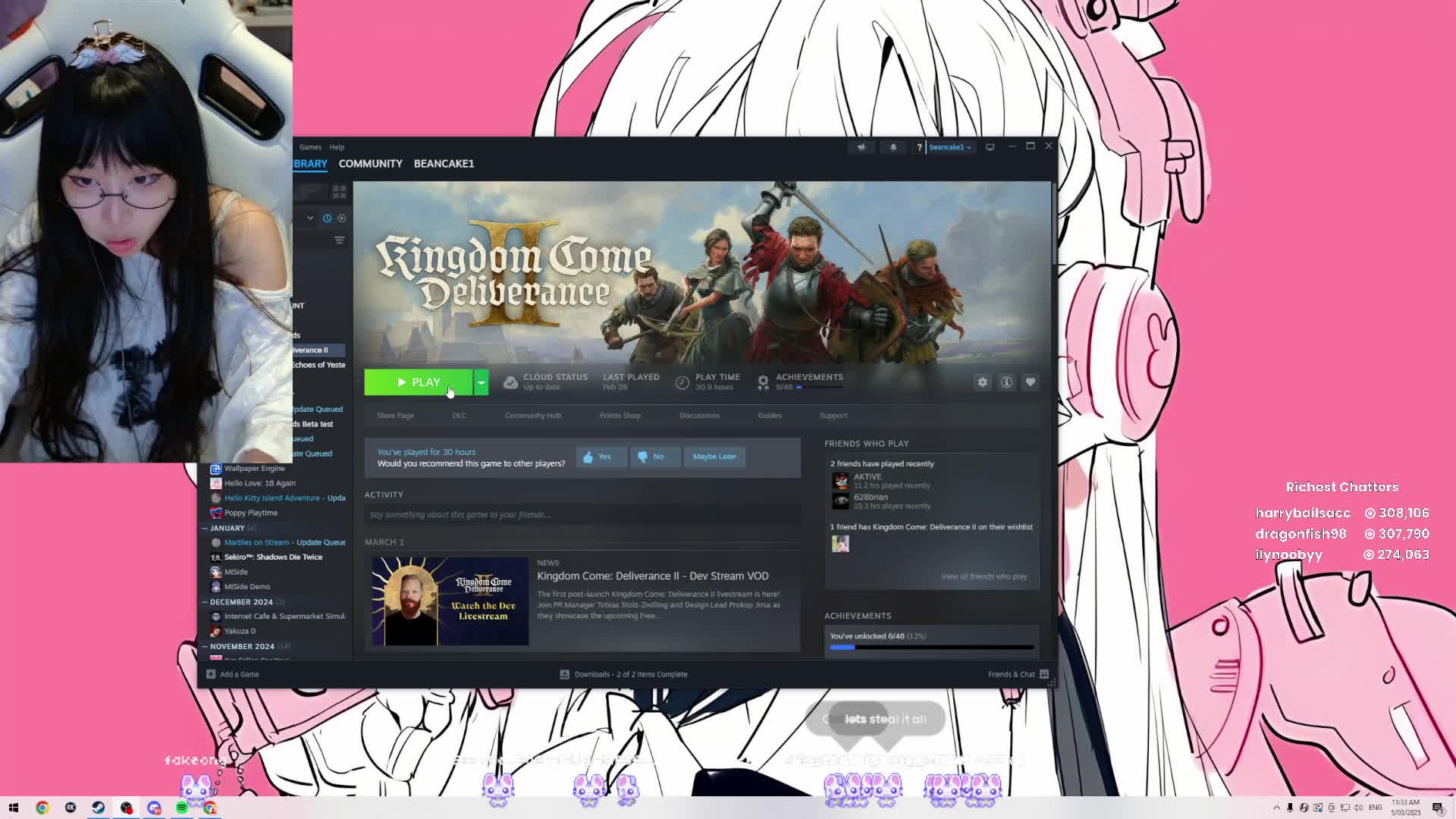
Task: Select Poppy Playtime in library
Action: (x=251, y=513)
